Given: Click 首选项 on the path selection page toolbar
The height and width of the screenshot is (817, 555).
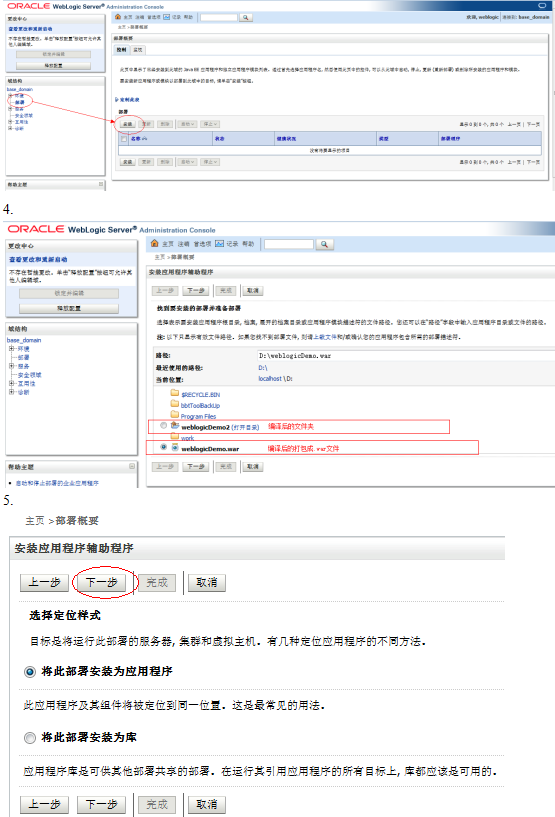Looking at the screenshot, I should coord(202,244).
